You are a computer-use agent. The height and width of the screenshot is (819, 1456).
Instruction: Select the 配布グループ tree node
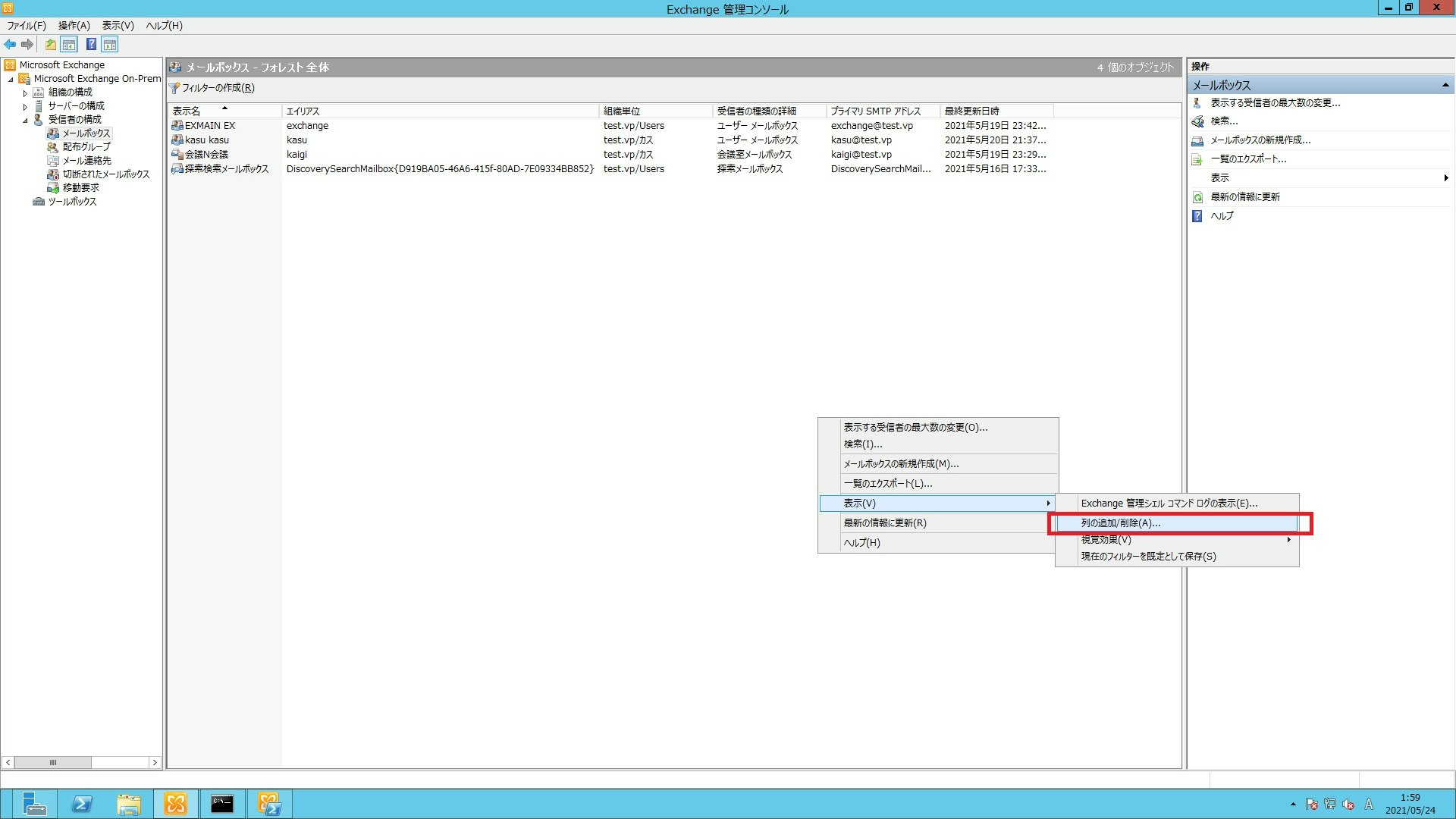[86, 147]
